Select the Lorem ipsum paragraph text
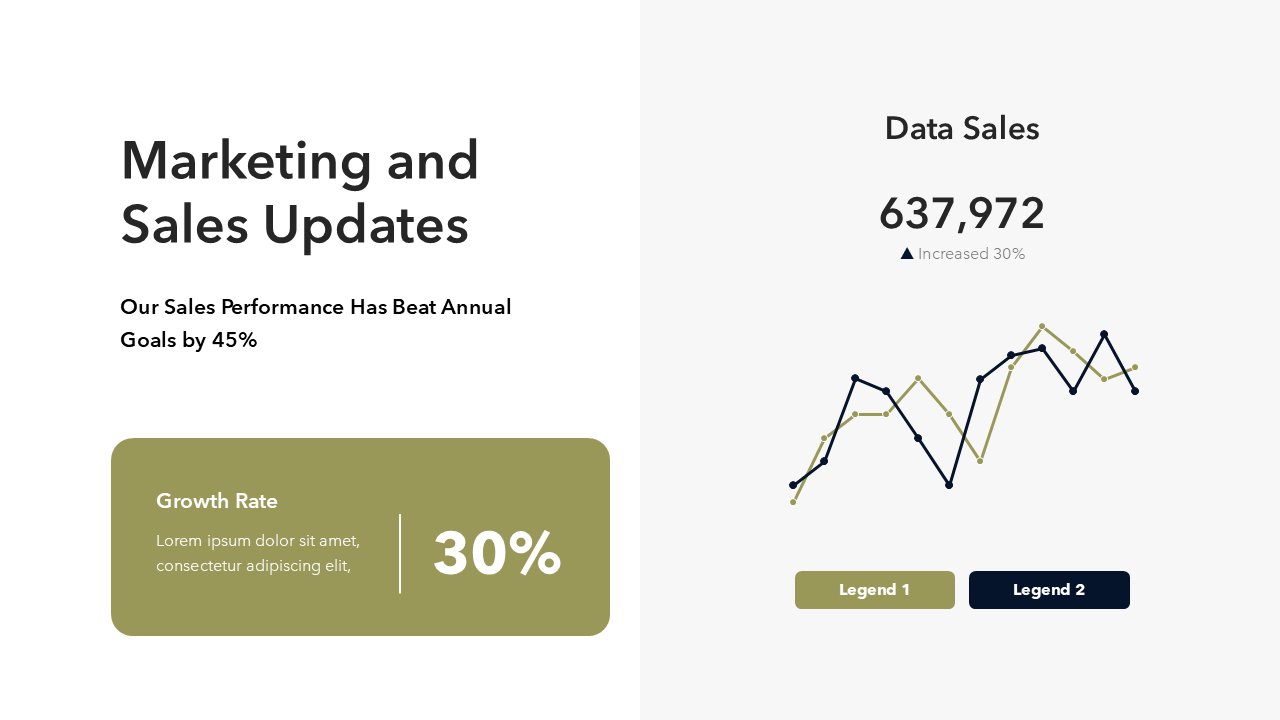Viewport: 1280px width, 720px height. [258, 553]
